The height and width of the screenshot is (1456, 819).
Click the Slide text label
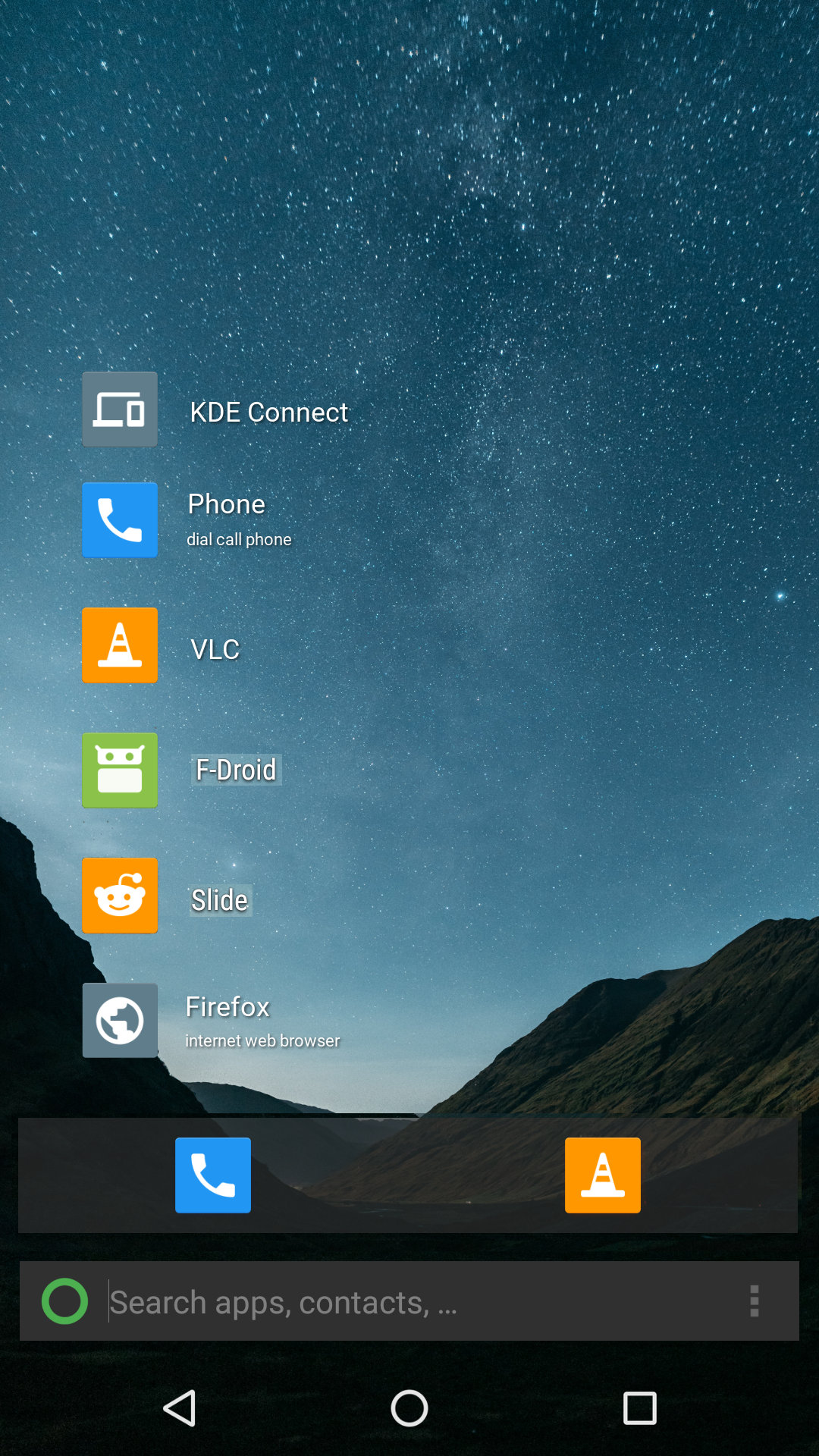(220, 900)
